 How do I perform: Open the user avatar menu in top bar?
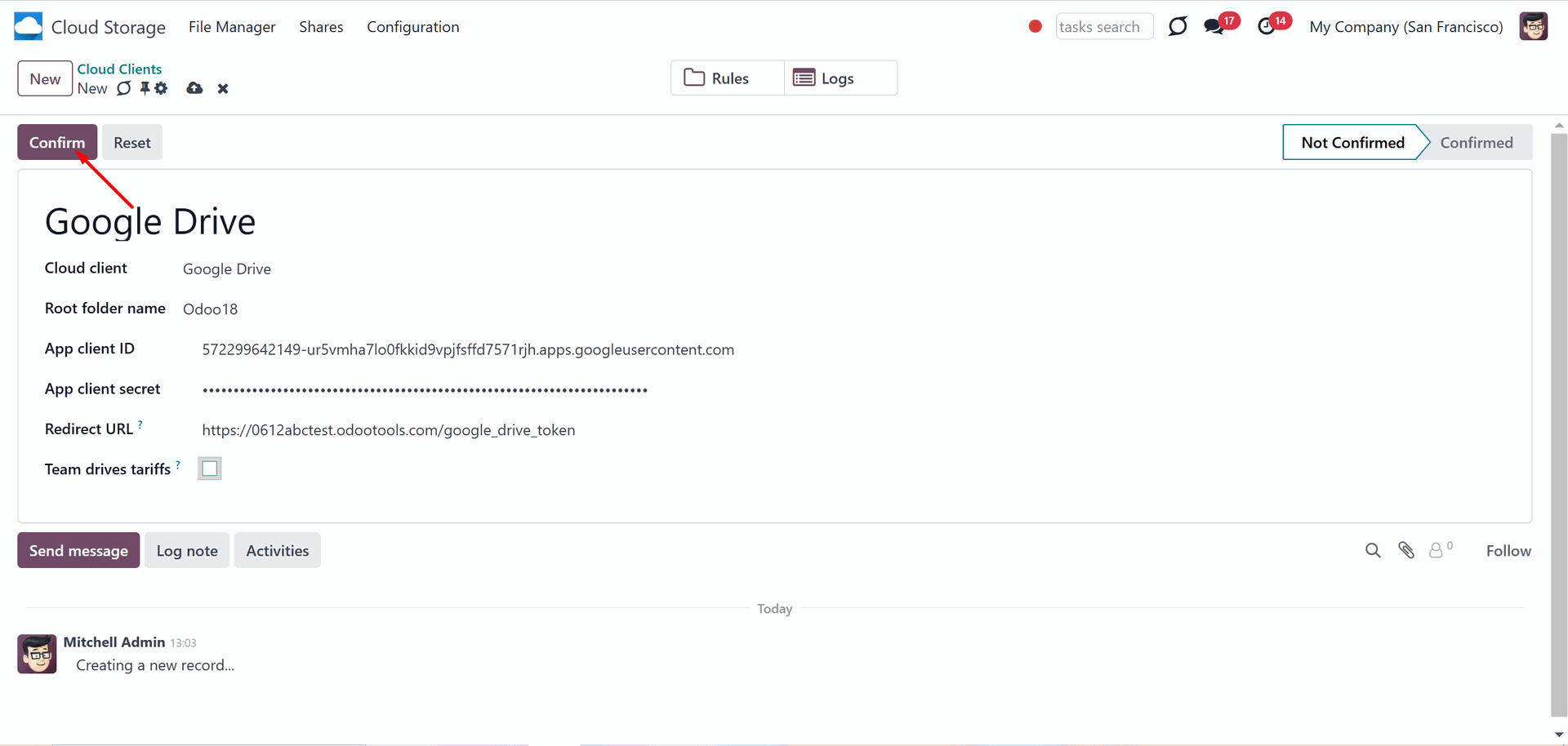(1533, 26)
